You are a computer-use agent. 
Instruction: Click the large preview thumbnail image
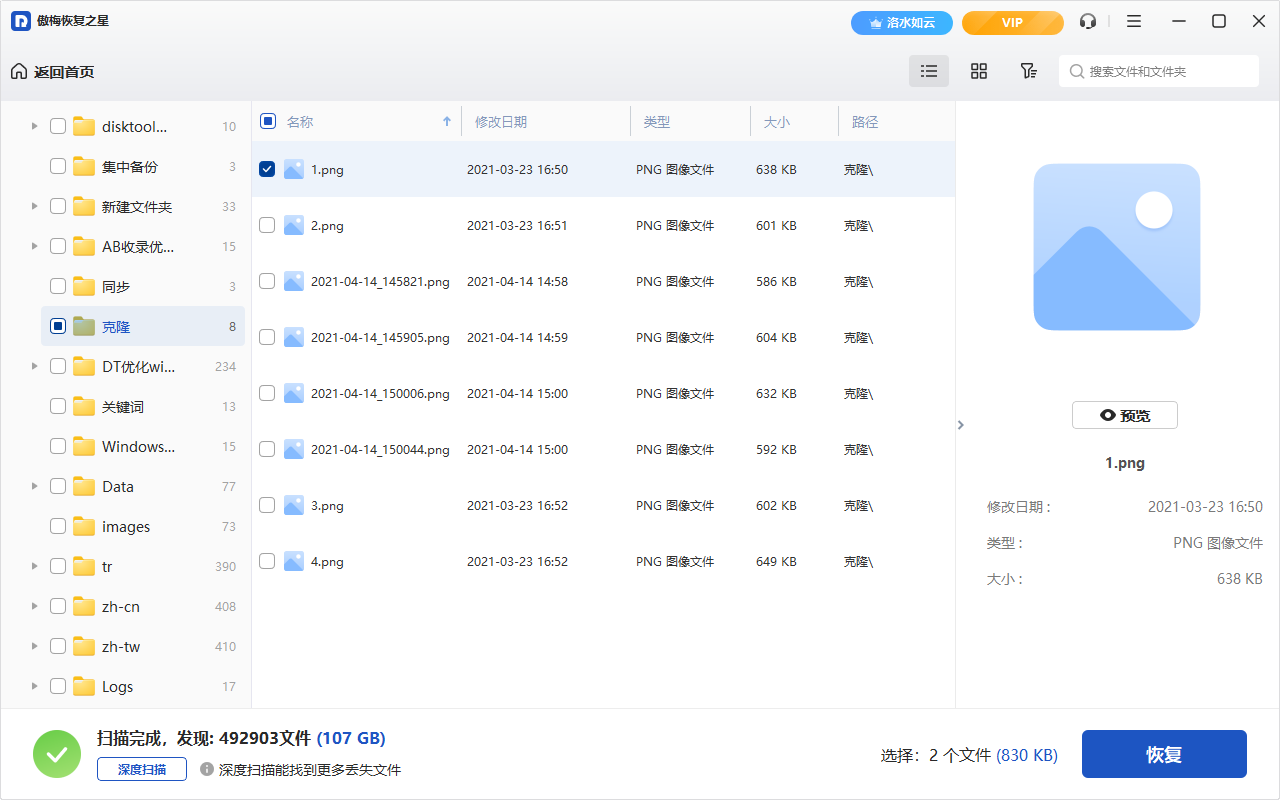click(1117, 247)
